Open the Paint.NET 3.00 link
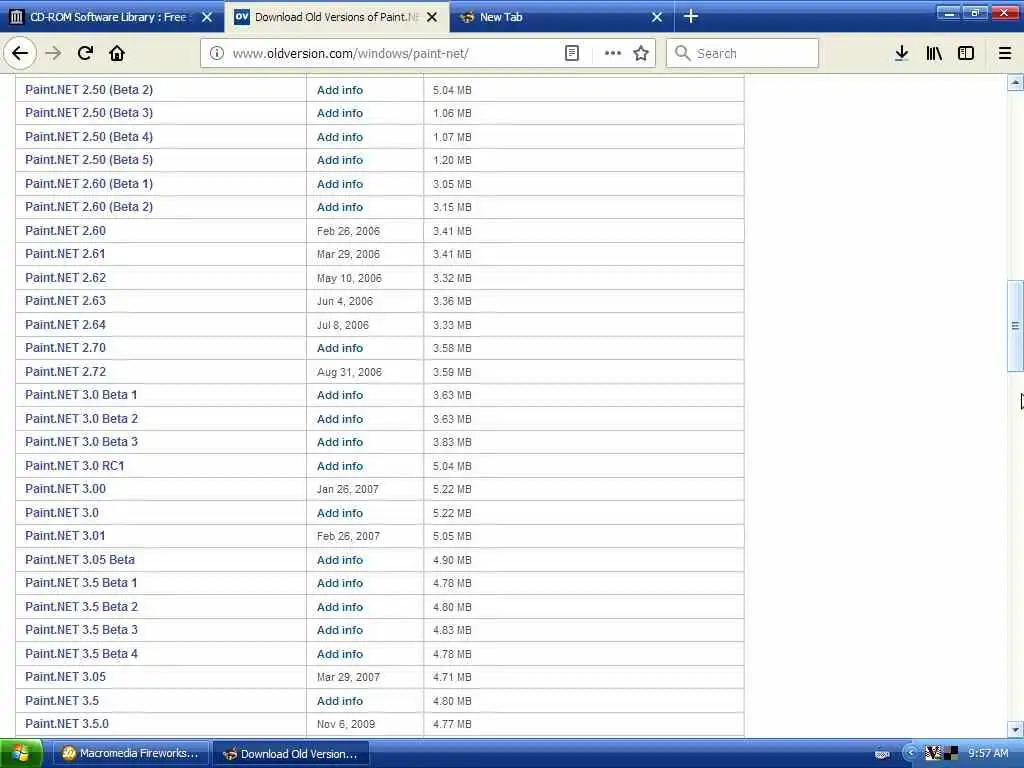This screenshot has height=768, width=1024. [65, 489]
